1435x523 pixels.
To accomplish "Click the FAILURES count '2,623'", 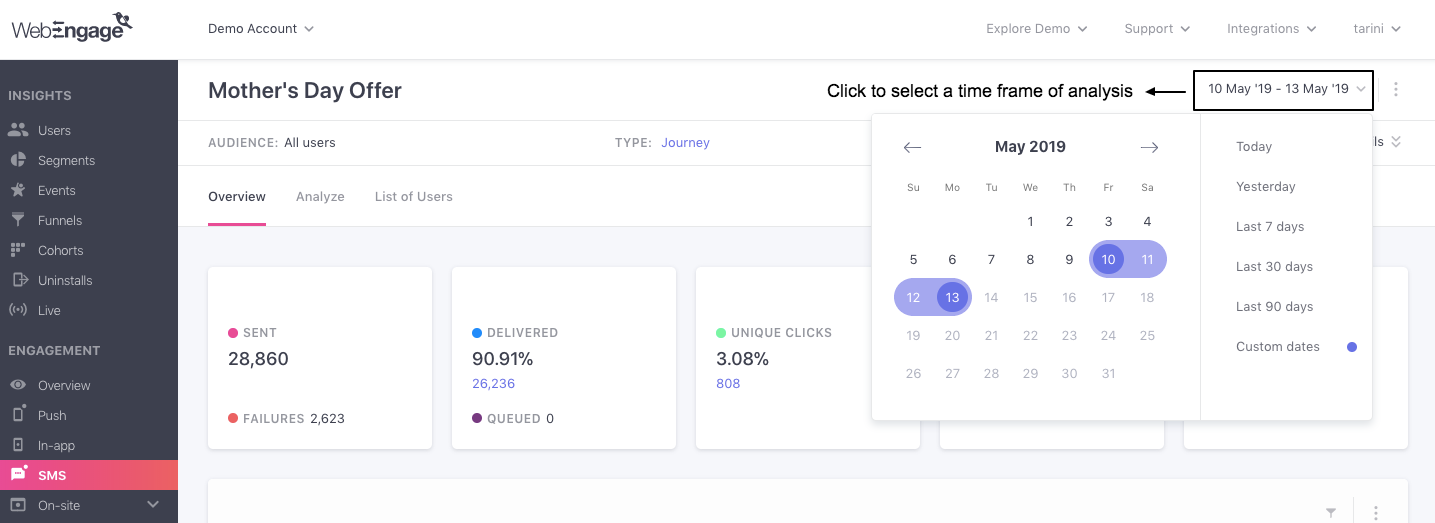I will [327, 419].
